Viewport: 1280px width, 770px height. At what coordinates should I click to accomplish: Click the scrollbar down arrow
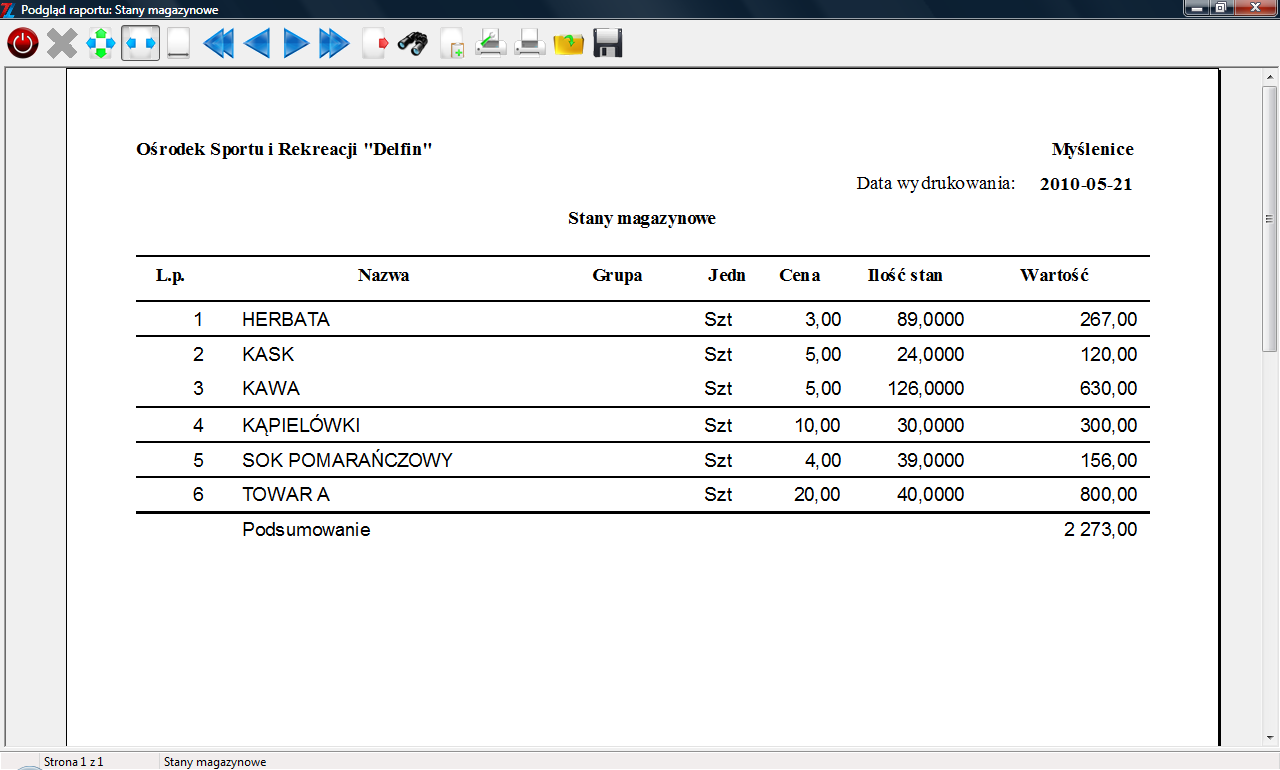point(1270,737)
